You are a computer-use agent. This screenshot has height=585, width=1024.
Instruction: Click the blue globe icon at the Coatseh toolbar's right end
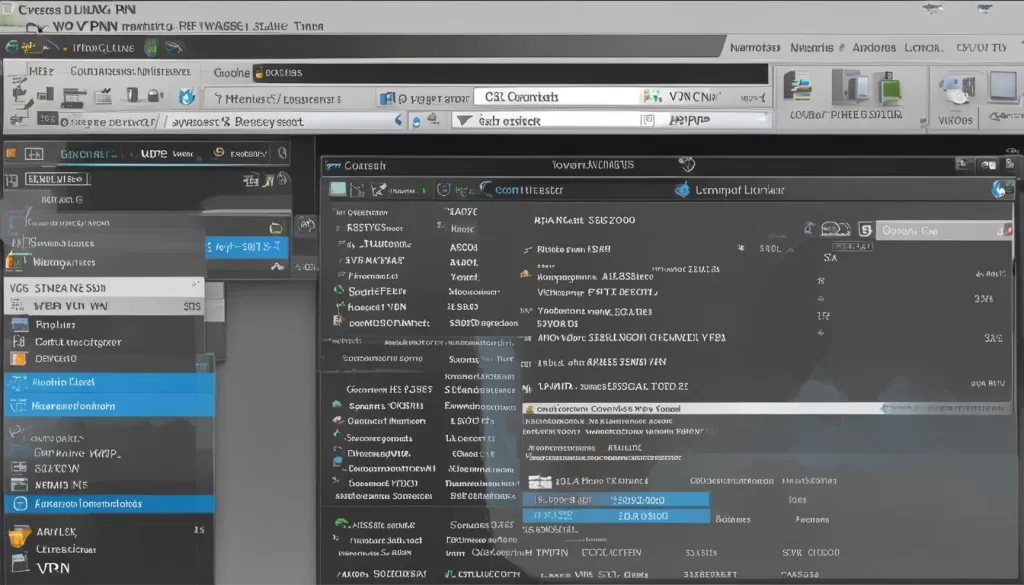click(999, 189)
